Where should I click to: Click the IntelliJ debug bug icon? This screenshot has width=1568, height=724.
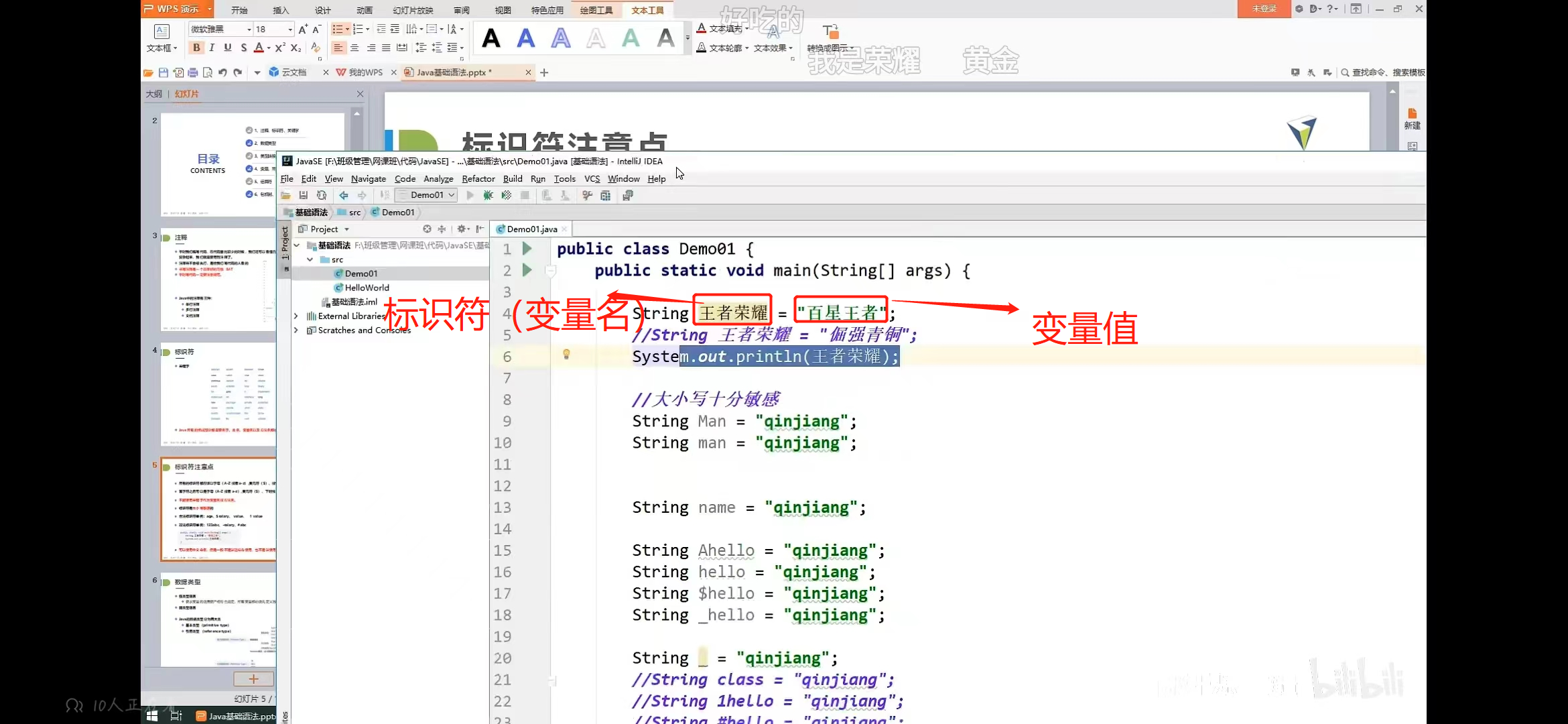[488, 195]
